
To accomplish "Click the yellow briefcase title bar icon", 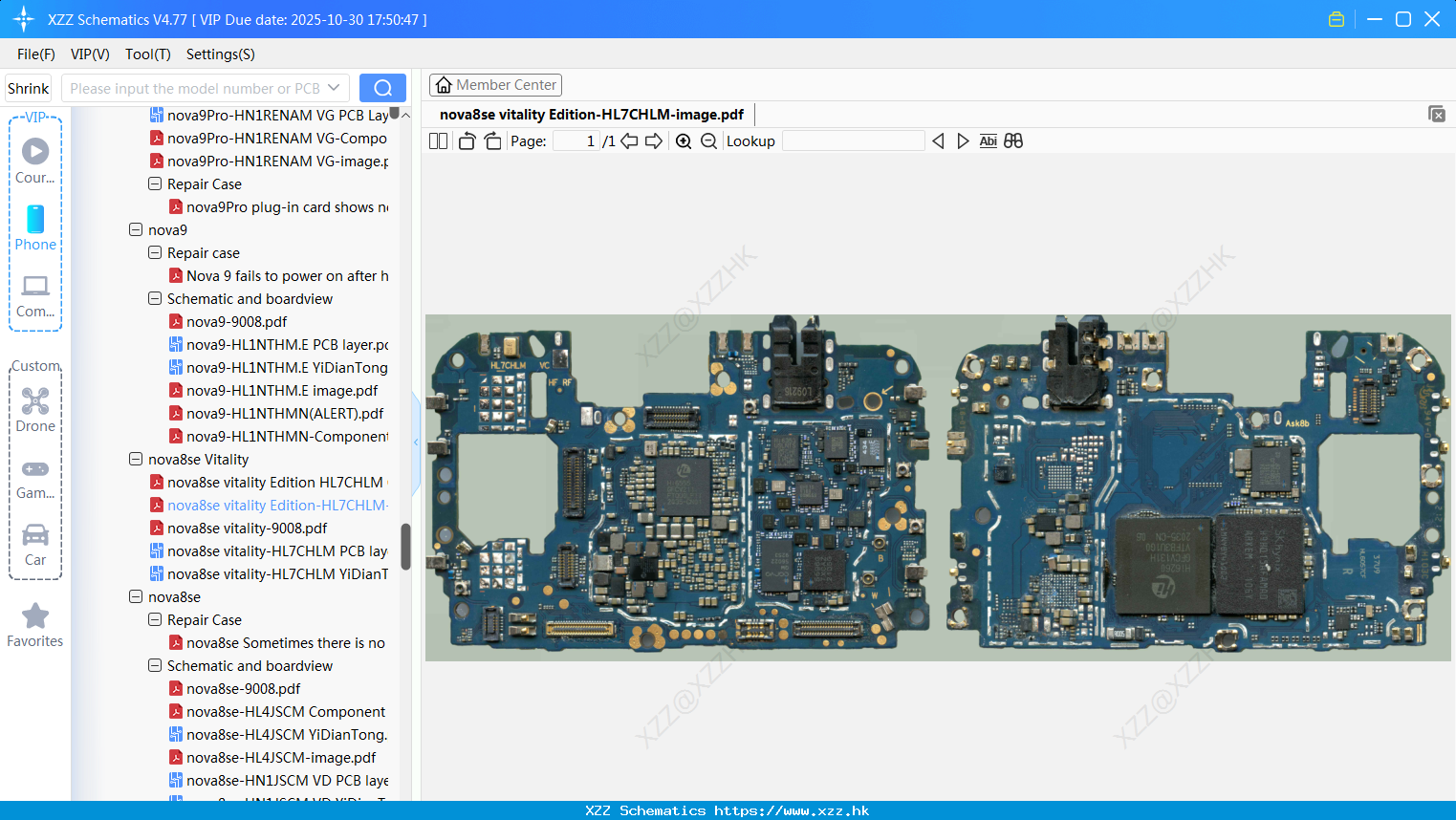I will click(1336, 19).
